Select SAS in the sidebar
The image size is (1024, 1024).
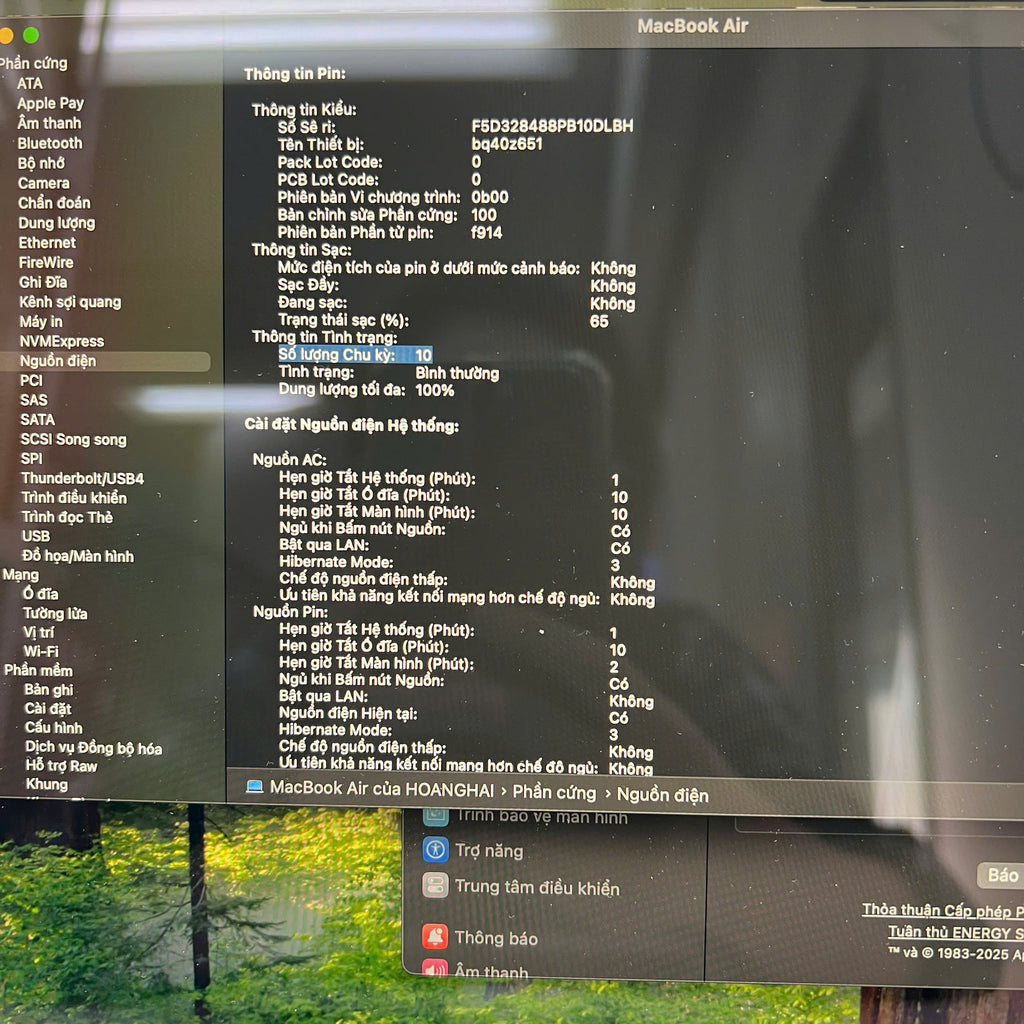33,400
